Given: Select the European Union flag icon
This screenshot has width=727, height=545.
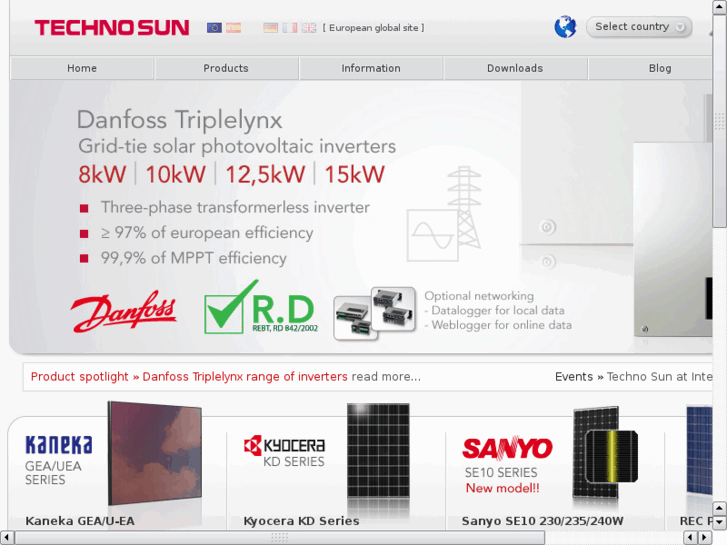Looking at the screenshot, I should [214, 28].
